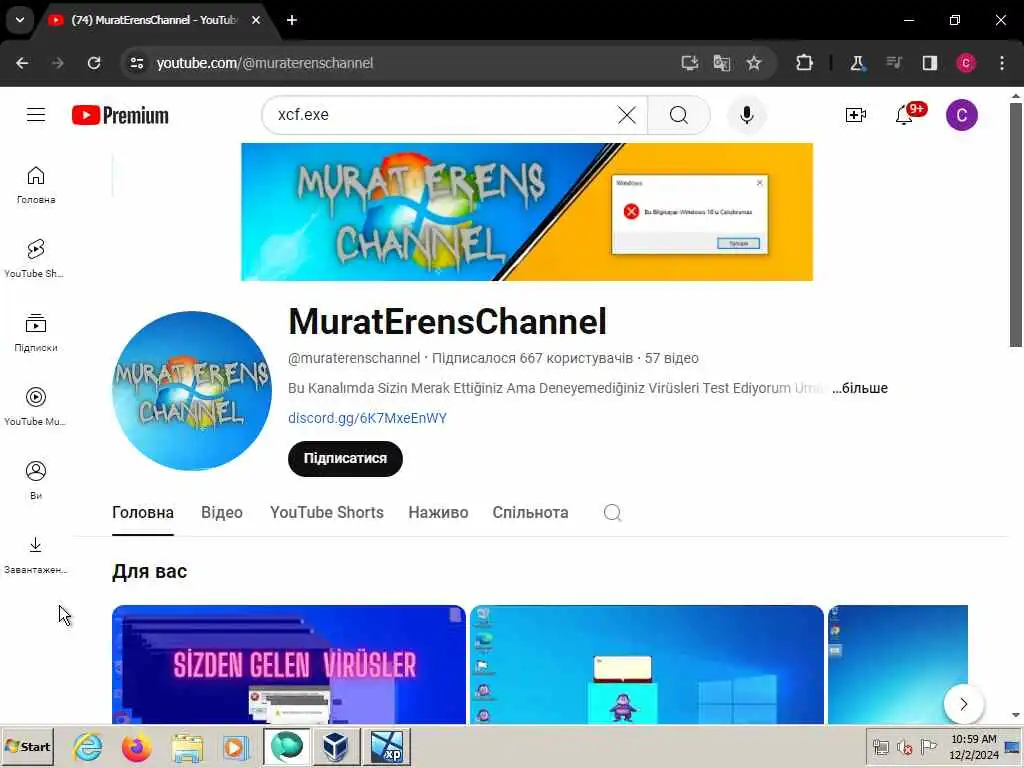Select the Головна channel tab

143,513
